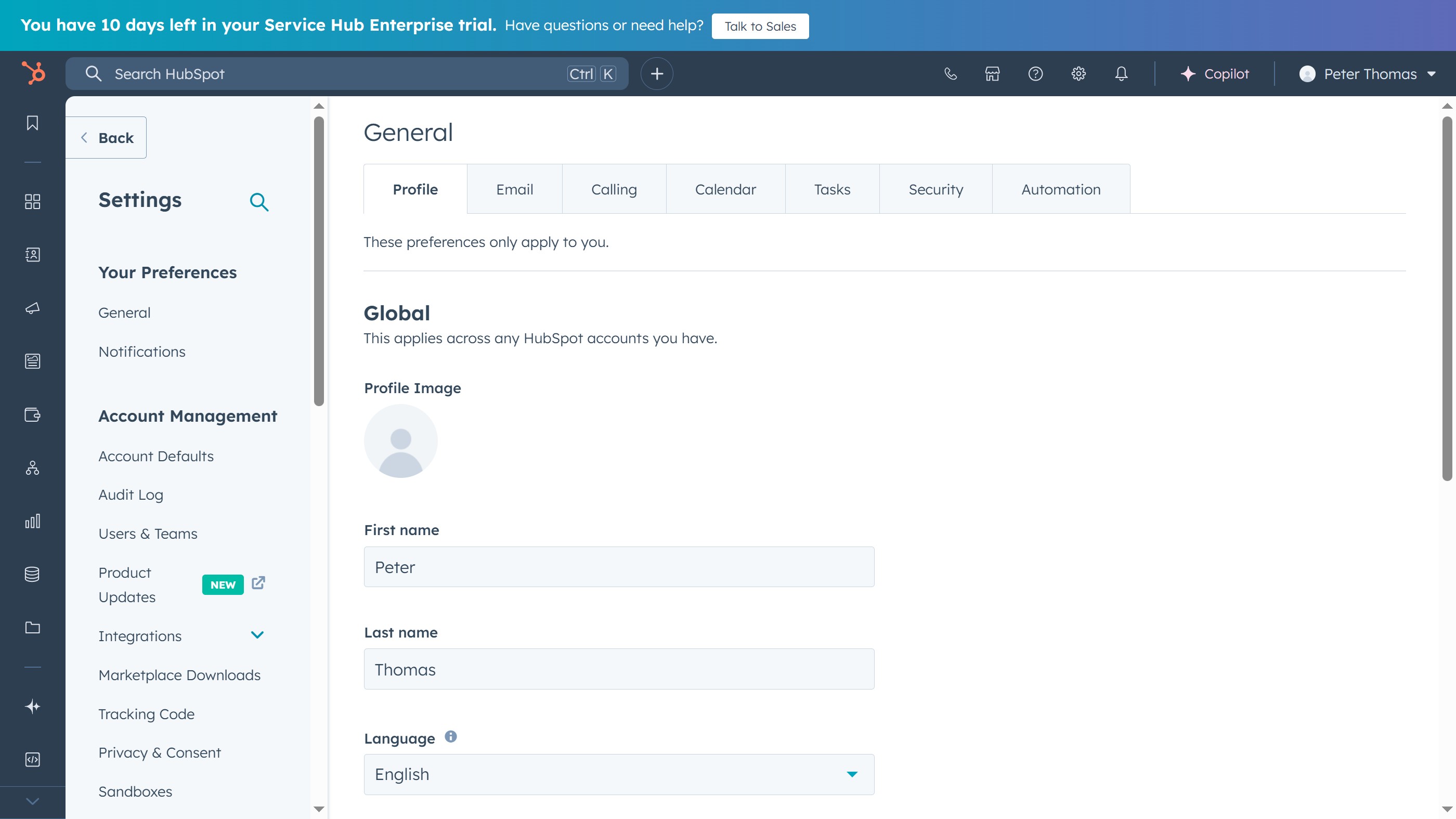
Task: Click the Language info icon
Action: [x=450, y=736]
